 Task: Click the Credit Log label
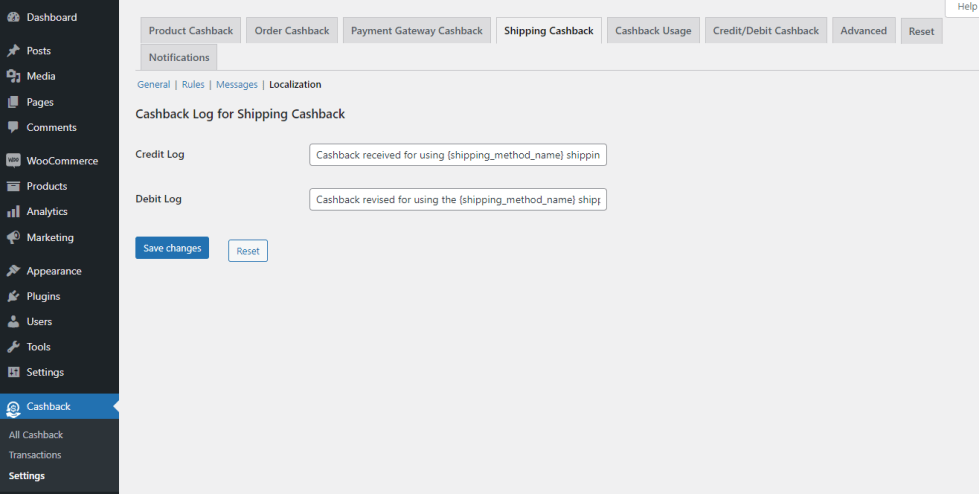pyautogui.click(x=160, y=154)
